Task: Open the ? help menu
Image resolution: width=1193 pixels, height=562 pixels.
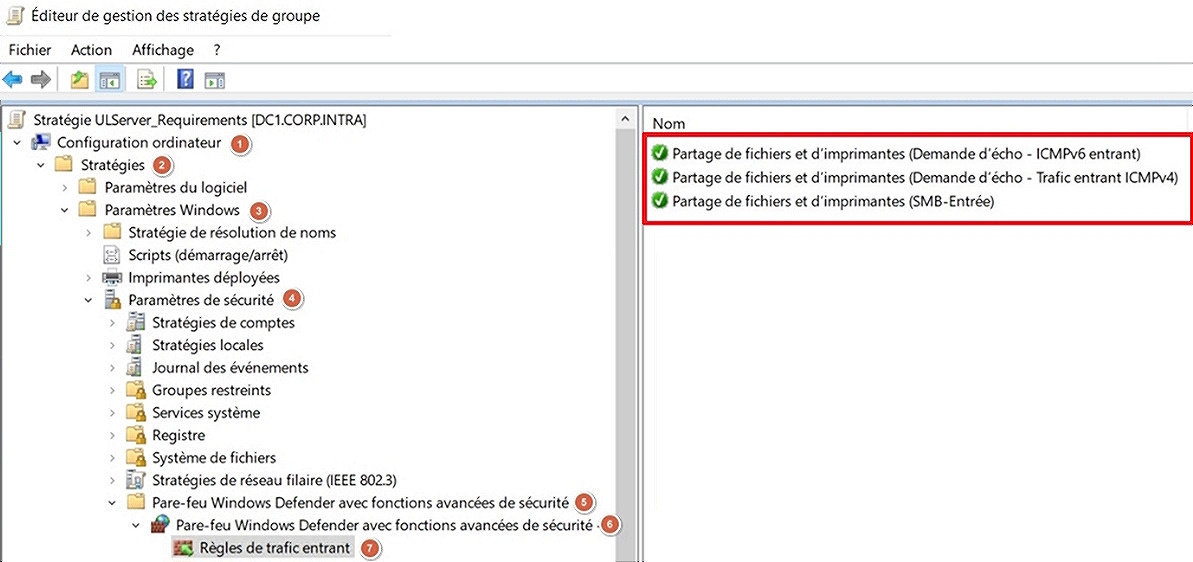Action: (x=217, y=50)
